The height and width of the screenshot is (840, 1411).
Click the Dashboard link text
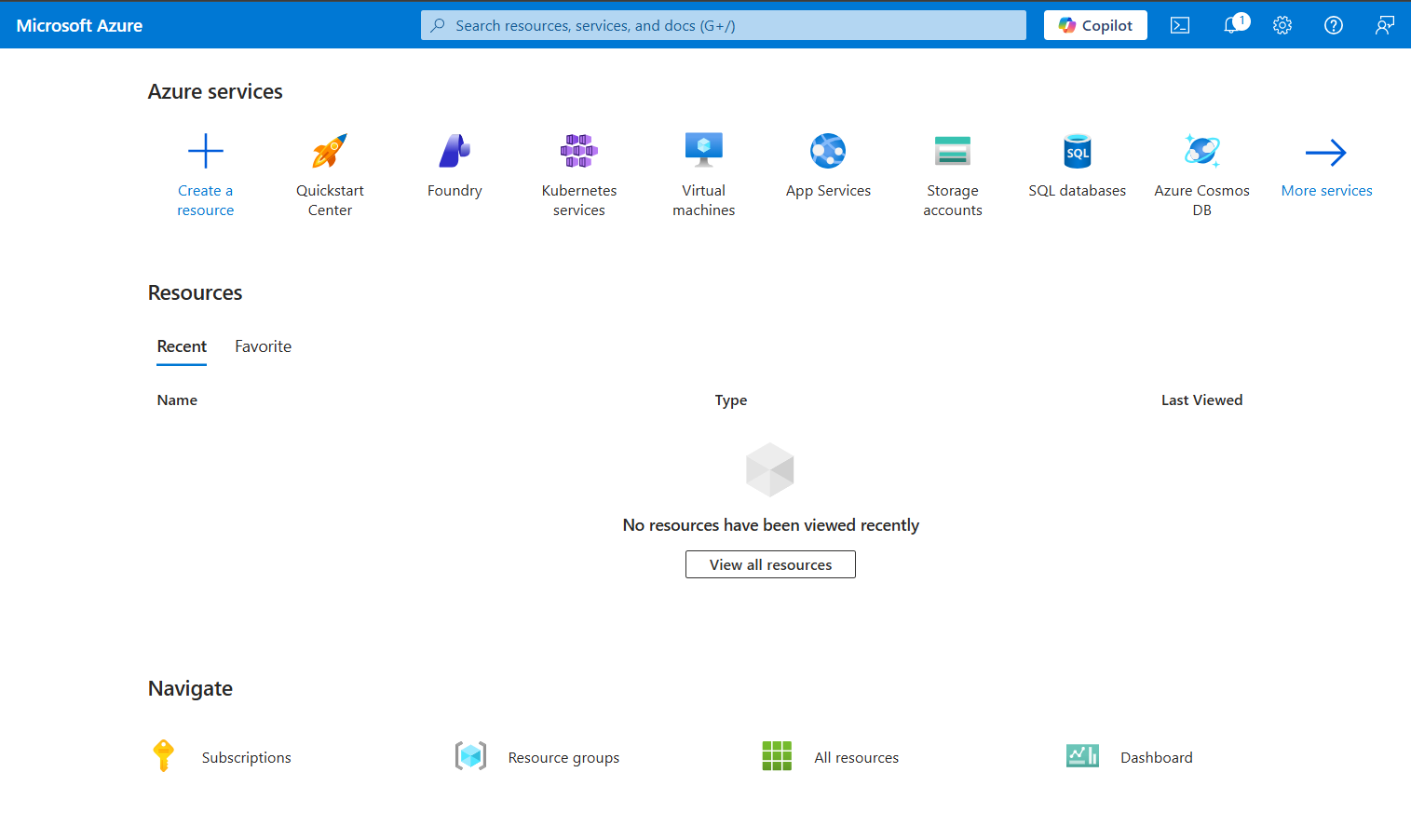tap(1157, 757)
